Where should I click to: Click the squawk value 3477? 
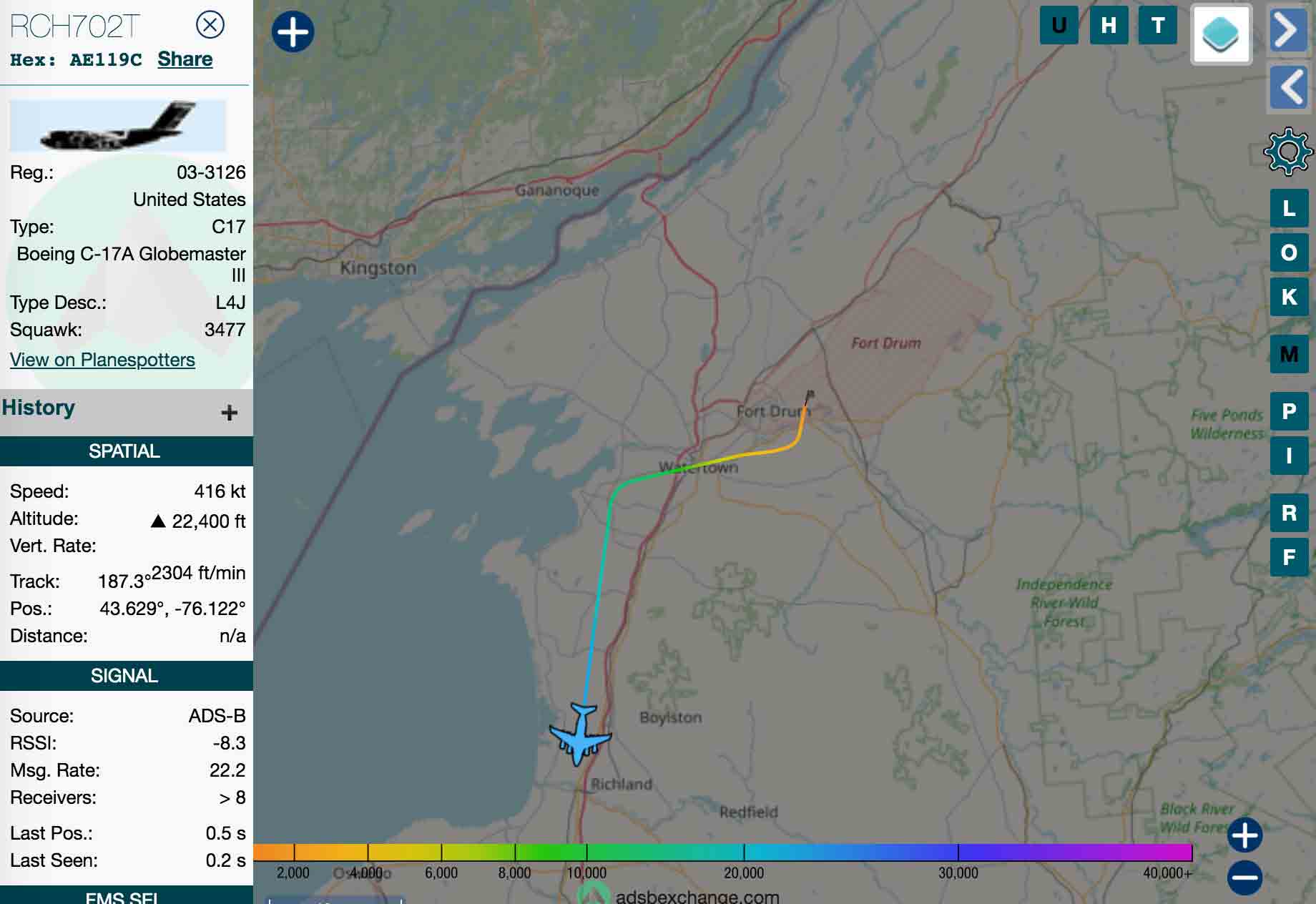click(225, 330)
